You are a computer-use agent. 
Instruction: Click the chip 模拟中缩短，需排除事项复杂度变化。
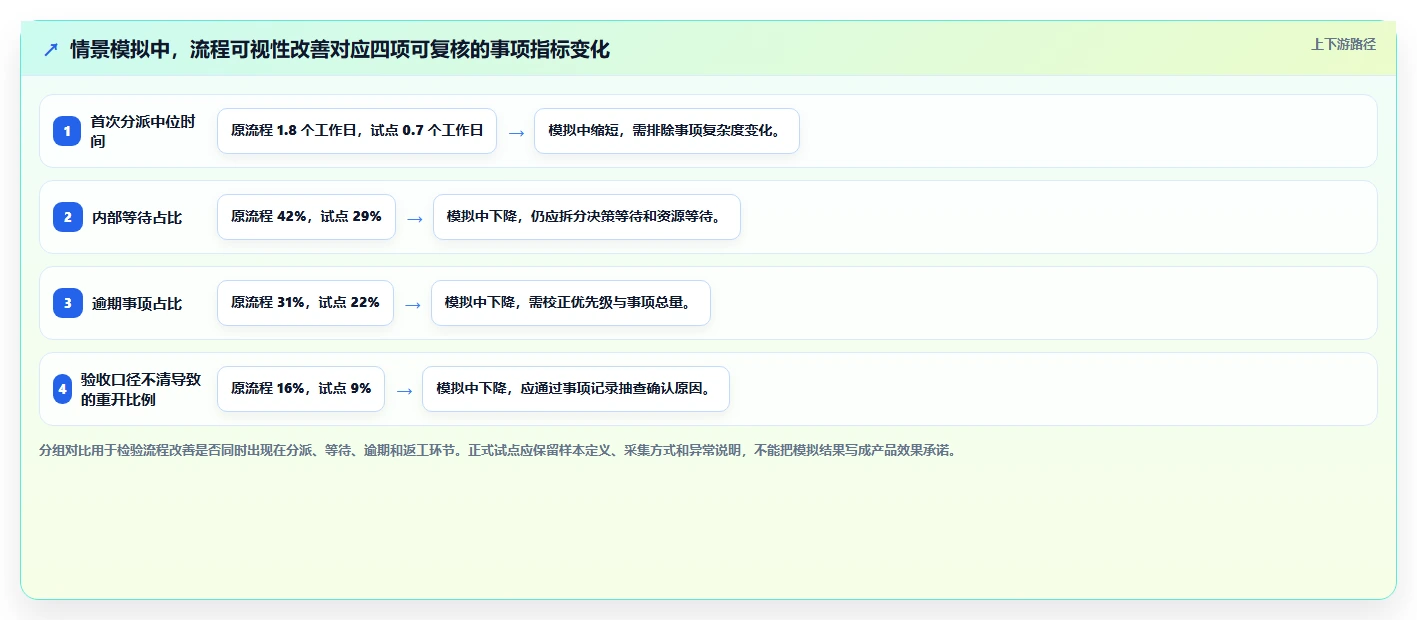point(667,131)
